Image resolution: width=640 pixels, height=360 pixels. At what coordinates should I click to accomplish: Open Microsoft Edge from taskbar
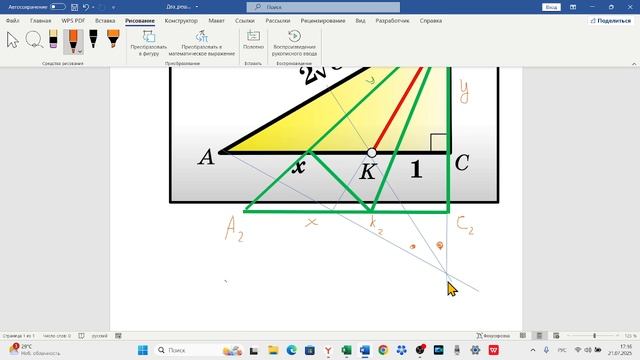tap(291, 350)
